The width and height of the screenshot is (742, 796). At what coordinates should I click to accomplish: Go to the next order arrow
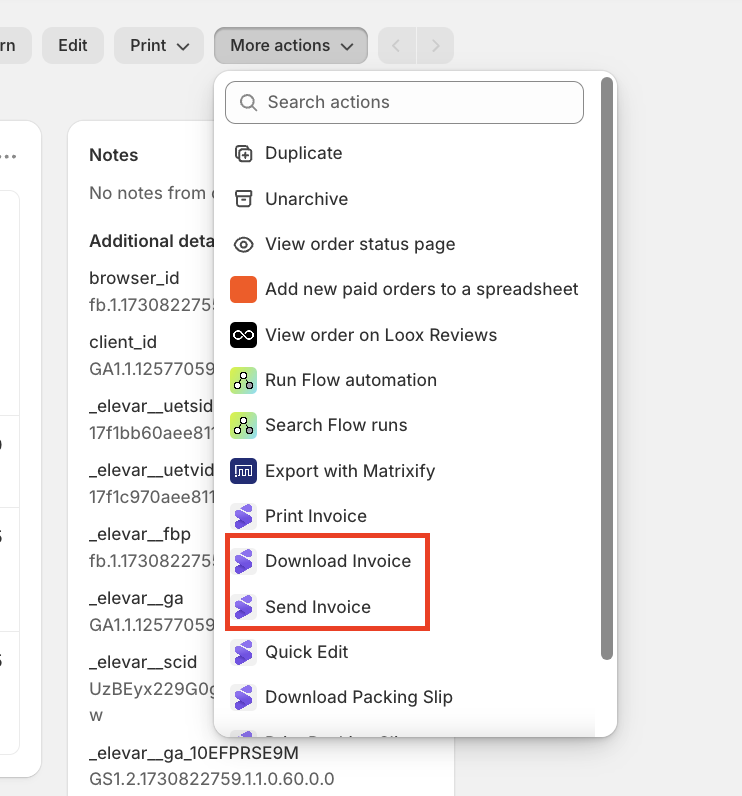coord(435,46)
